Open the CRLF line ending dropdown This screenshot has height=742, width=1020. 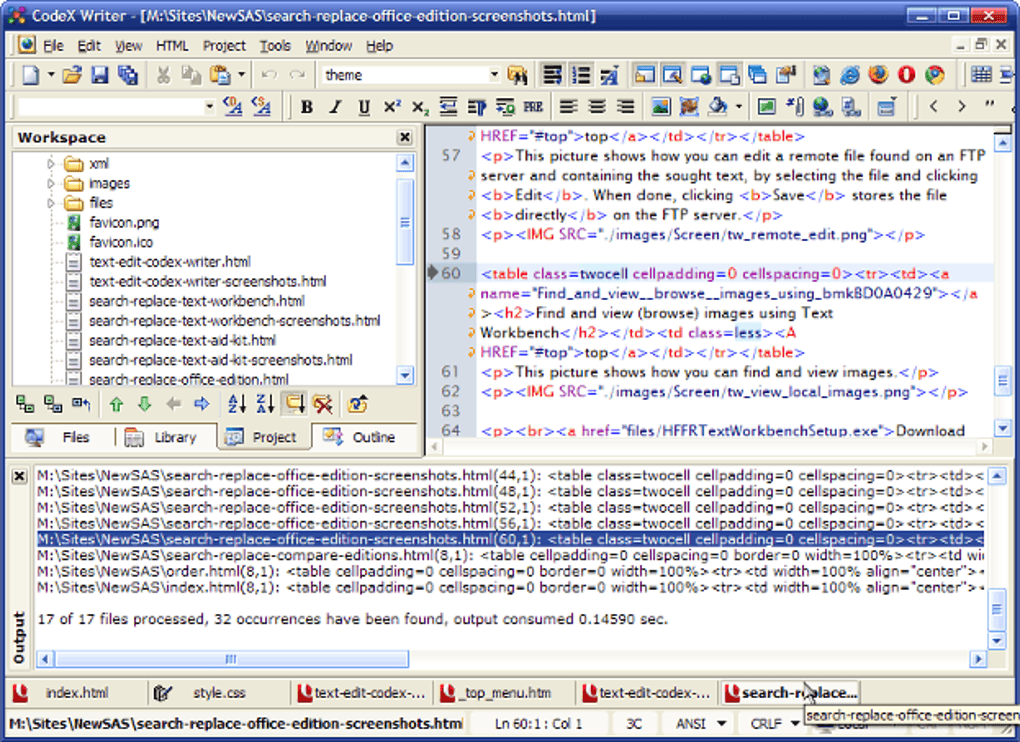pyautogui.click(x=795, y=723)
